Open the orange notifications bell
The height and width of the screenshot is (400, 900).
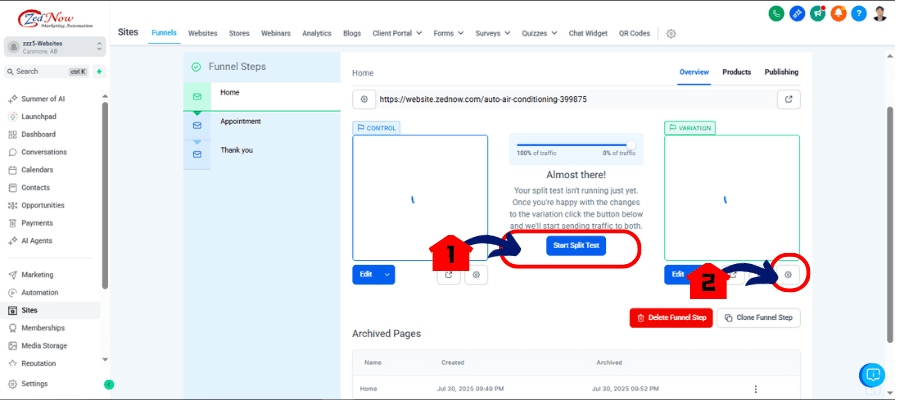[838, 14]
